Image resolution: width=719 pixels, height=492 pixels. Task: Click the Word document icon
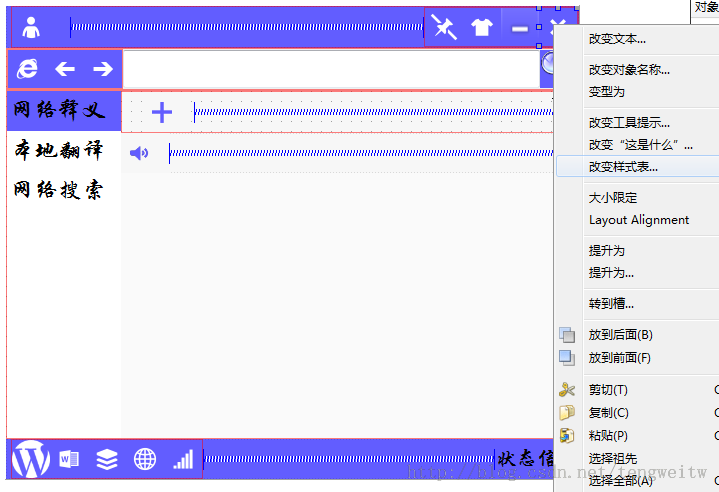coord(69,459)
